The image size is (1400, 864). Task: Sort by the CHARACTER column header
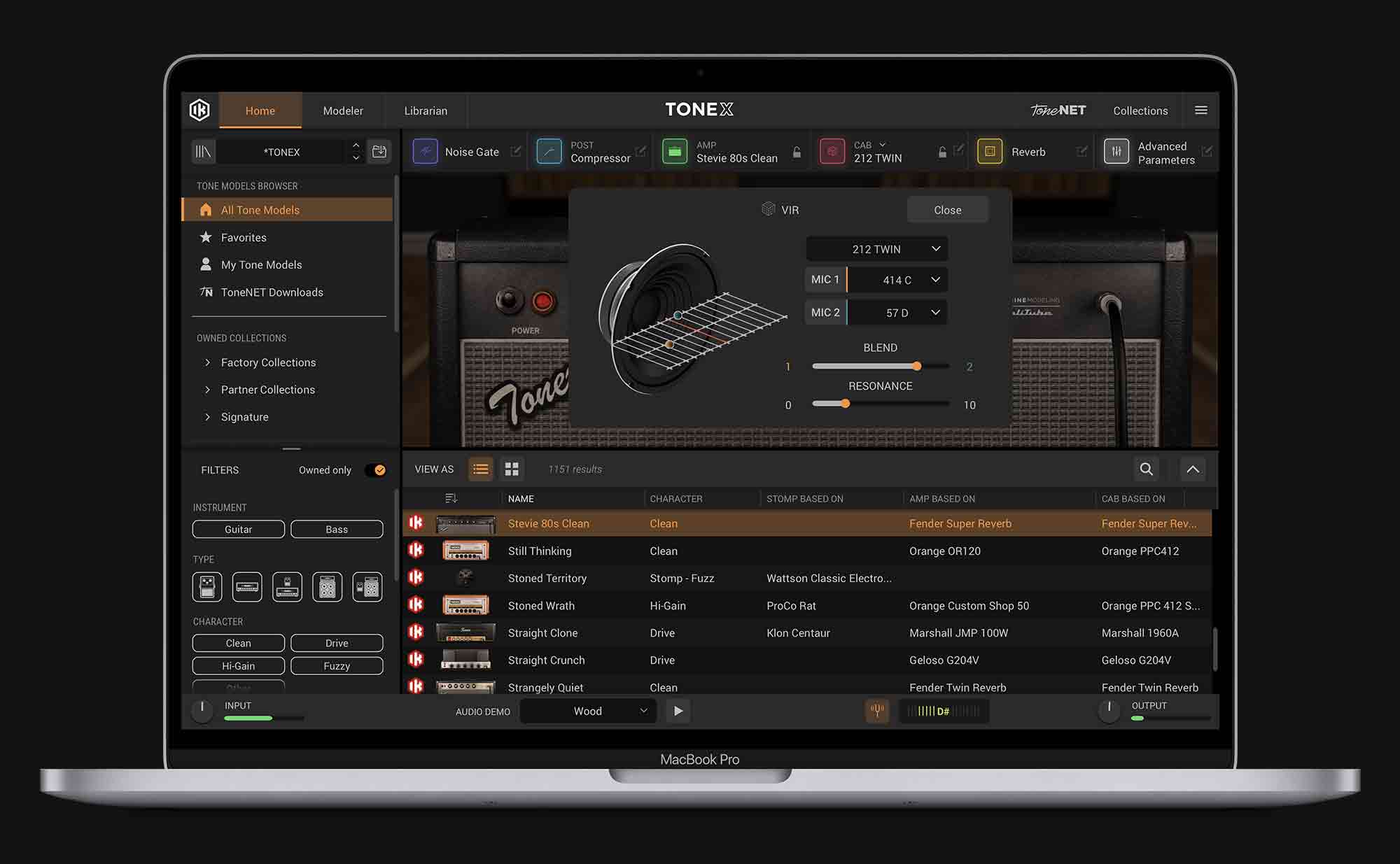click(675, 499)
